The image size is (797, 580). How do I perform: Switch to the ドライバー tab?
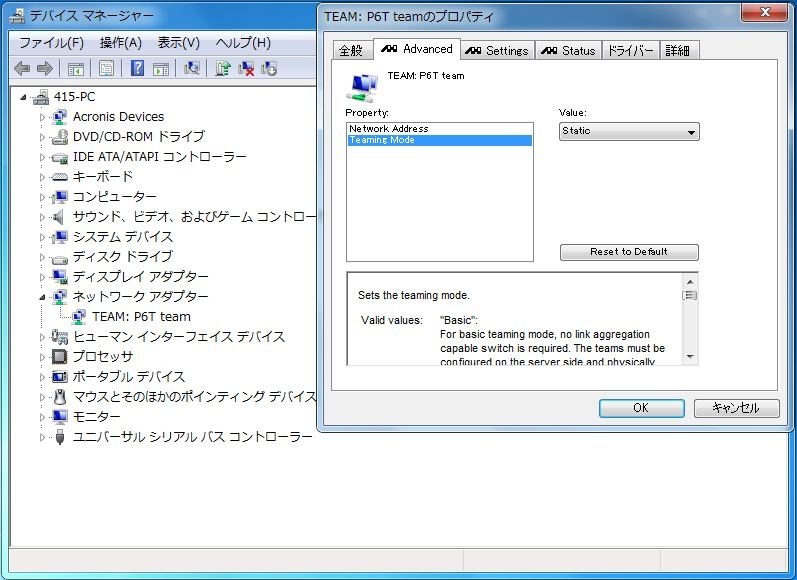point(630,50)
